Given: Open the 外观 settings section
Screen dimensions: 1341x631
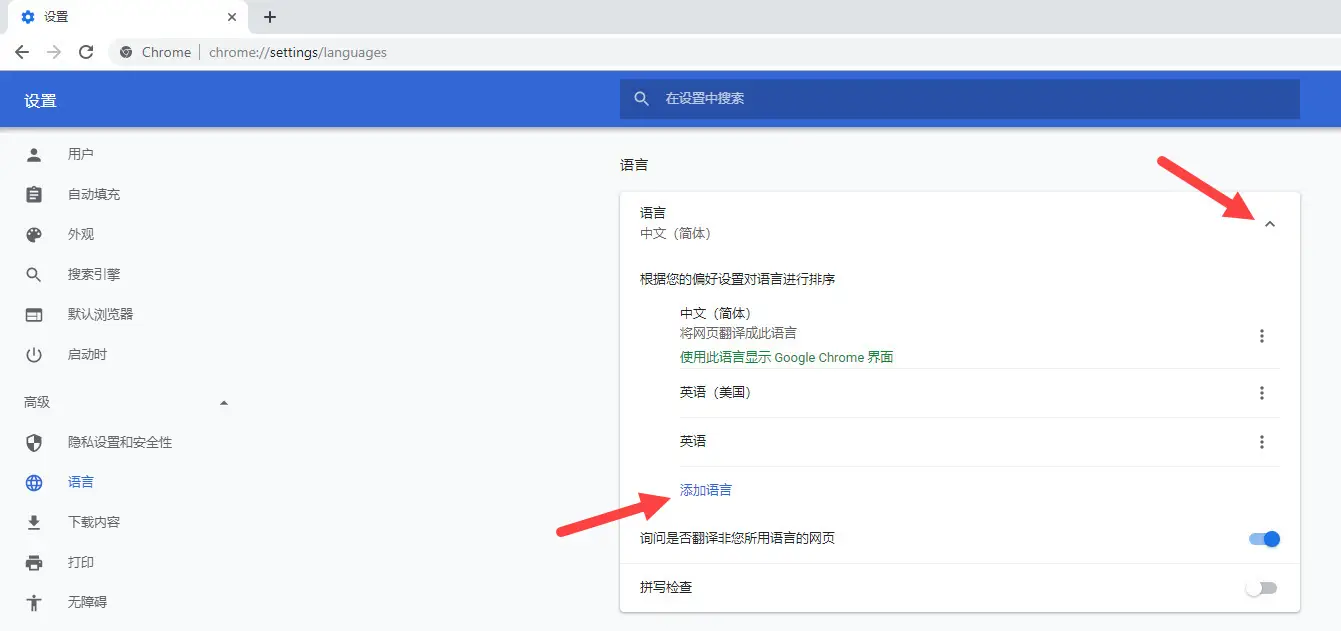Looking at the screenshot, I should [x=81, y=234].
